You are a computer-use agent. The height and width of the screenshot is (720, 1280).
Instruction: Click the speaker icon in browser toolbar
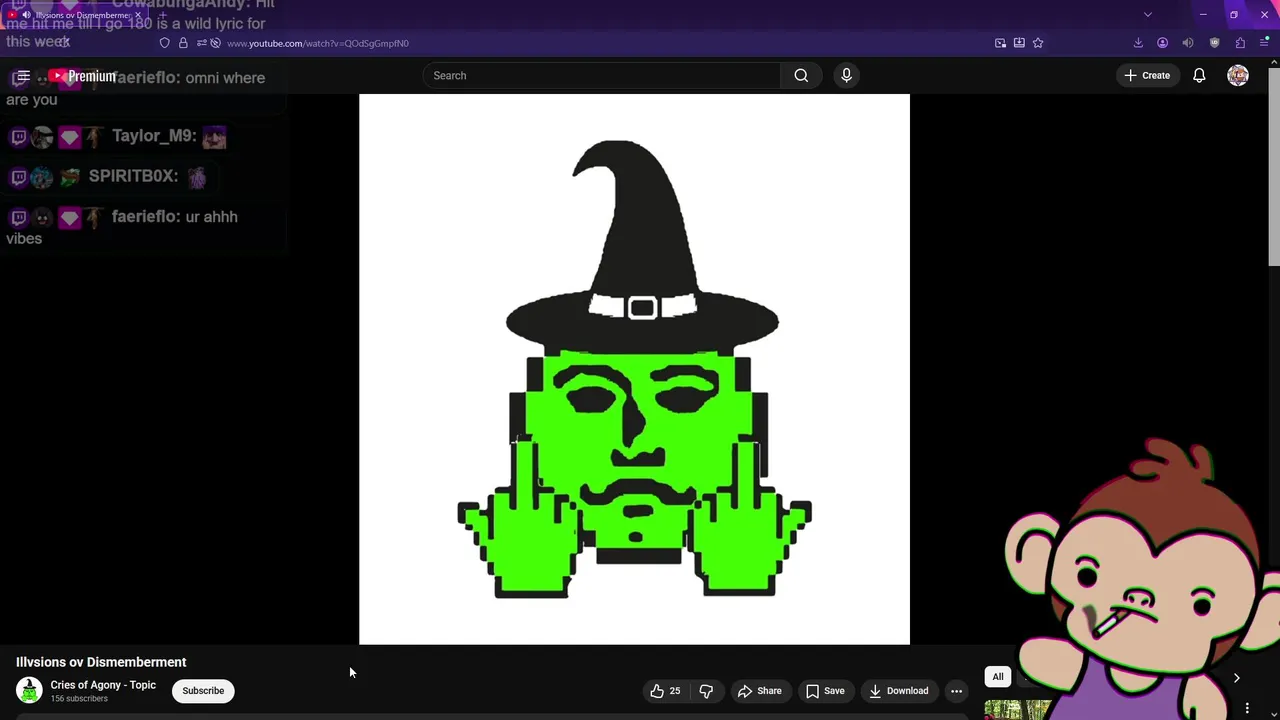click(x=1188, y=43)
